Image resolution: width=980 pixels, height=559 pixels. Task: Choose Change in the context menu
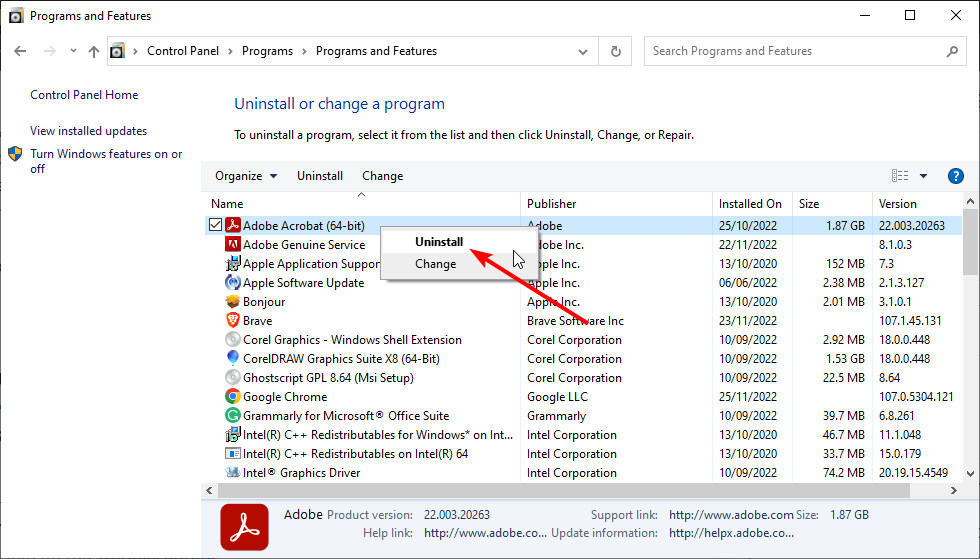(436, 264)
